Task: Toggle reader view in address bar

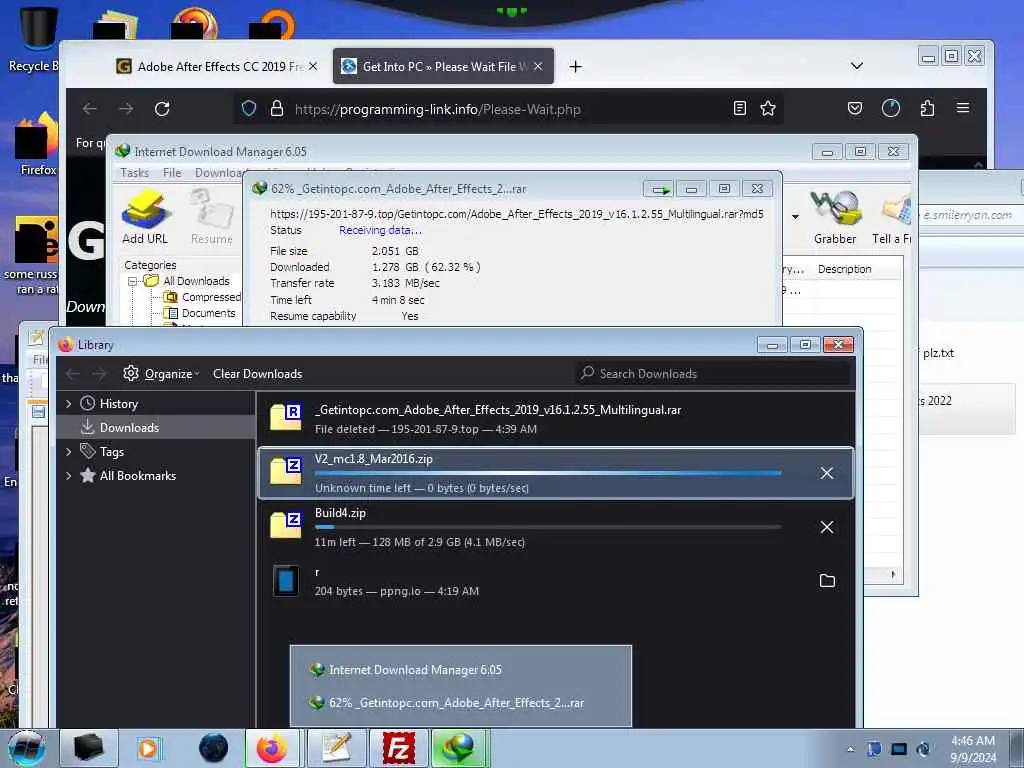Action: click(x=739, y=108)
